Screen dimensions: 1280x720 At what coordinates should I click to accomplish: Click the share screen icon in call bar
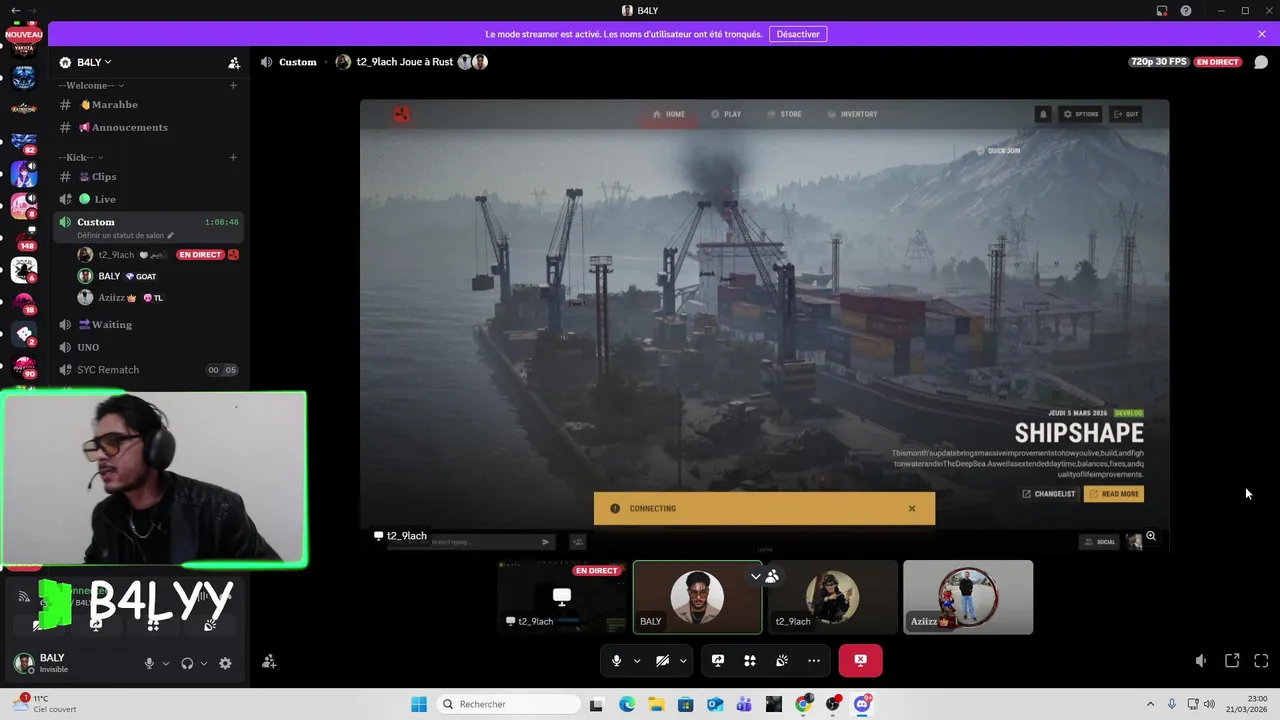718,661
